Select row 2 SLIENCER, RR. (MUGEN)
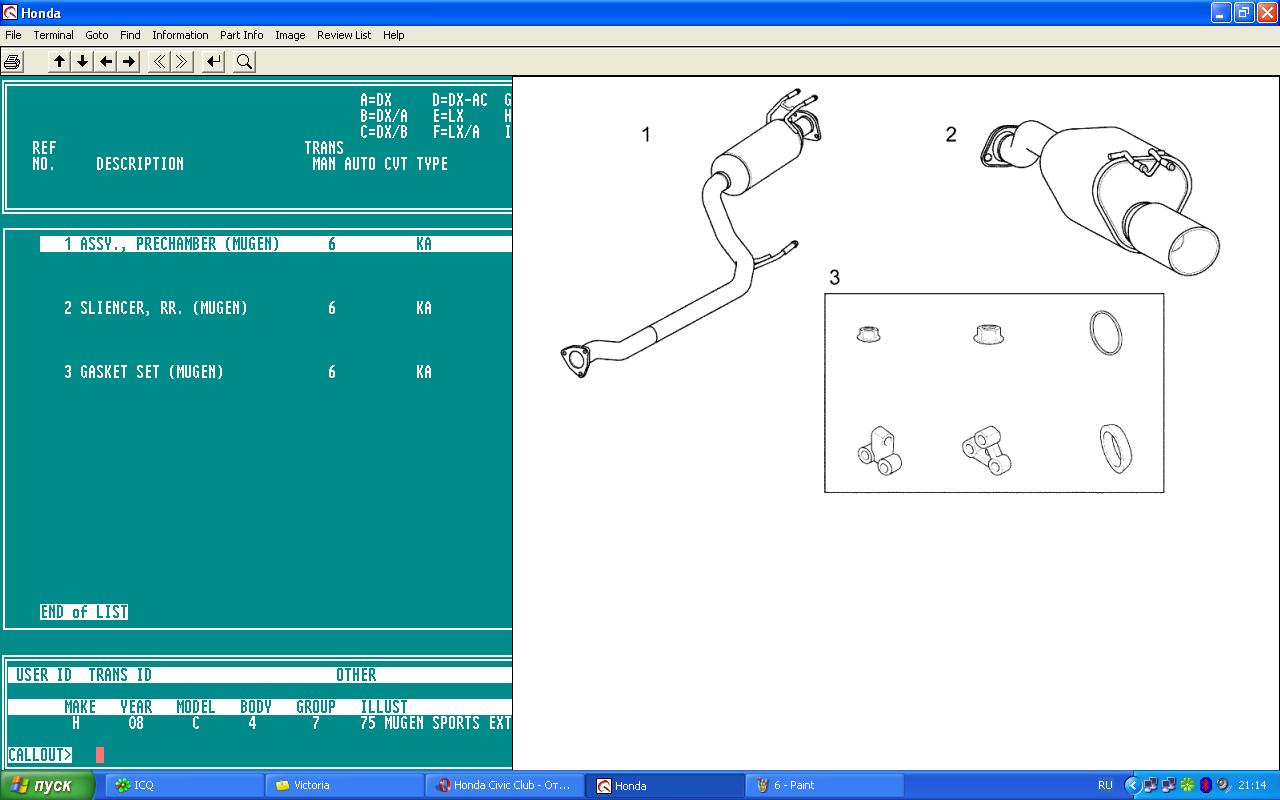This screenshot has height=800, width=1280. [x=276, y=308]
